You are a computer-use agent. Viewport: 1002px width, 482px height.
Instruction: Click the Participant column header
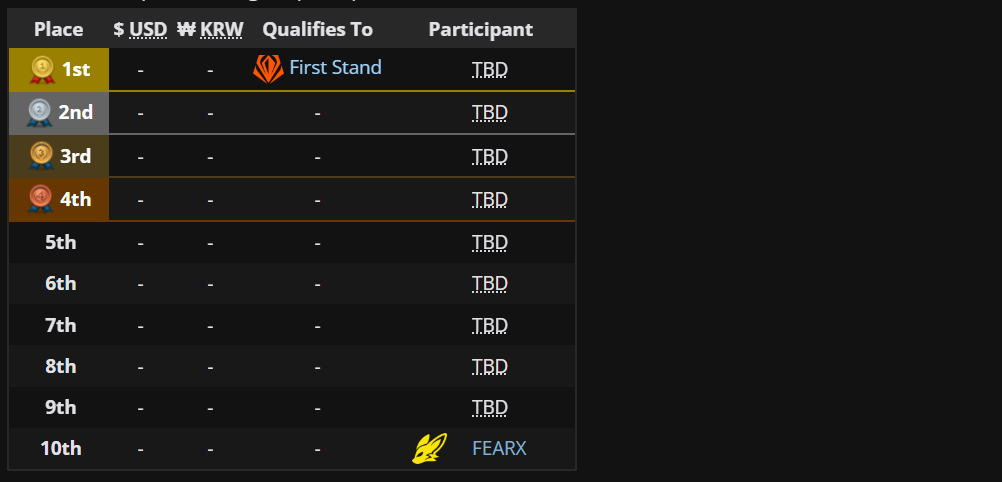481,29
